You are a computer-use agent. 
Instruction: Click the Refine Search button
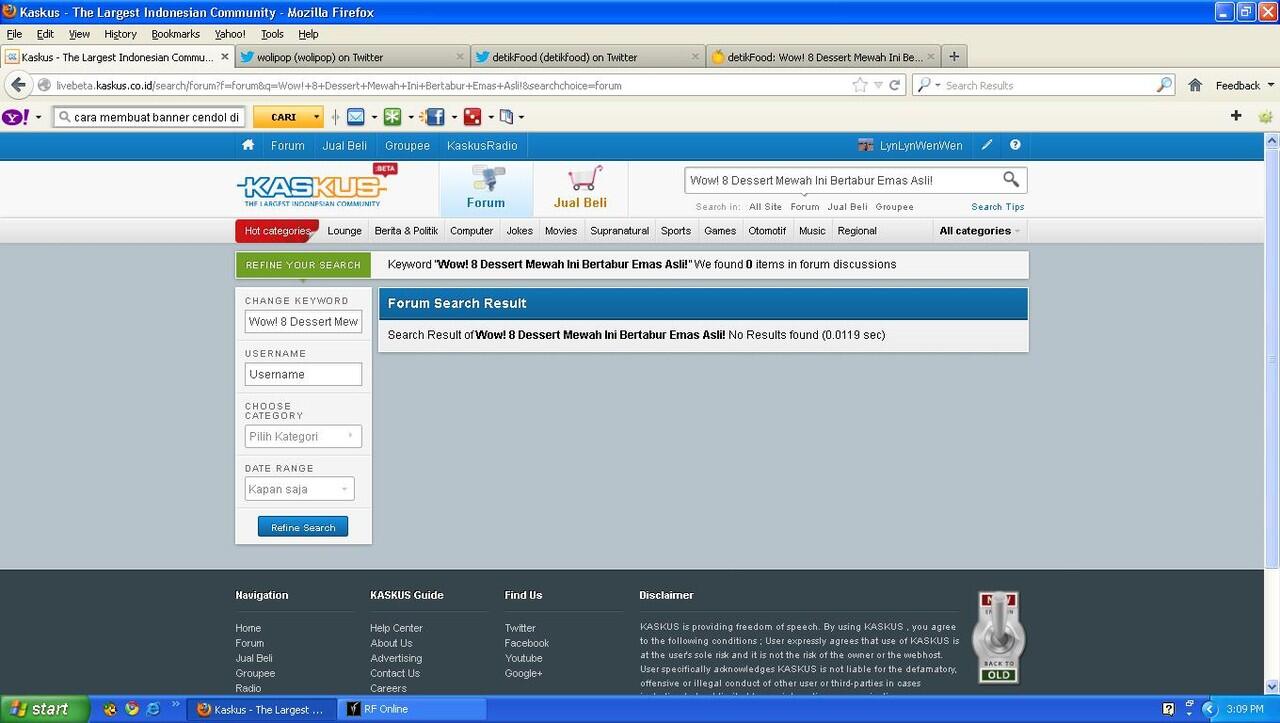coord(303,527)
